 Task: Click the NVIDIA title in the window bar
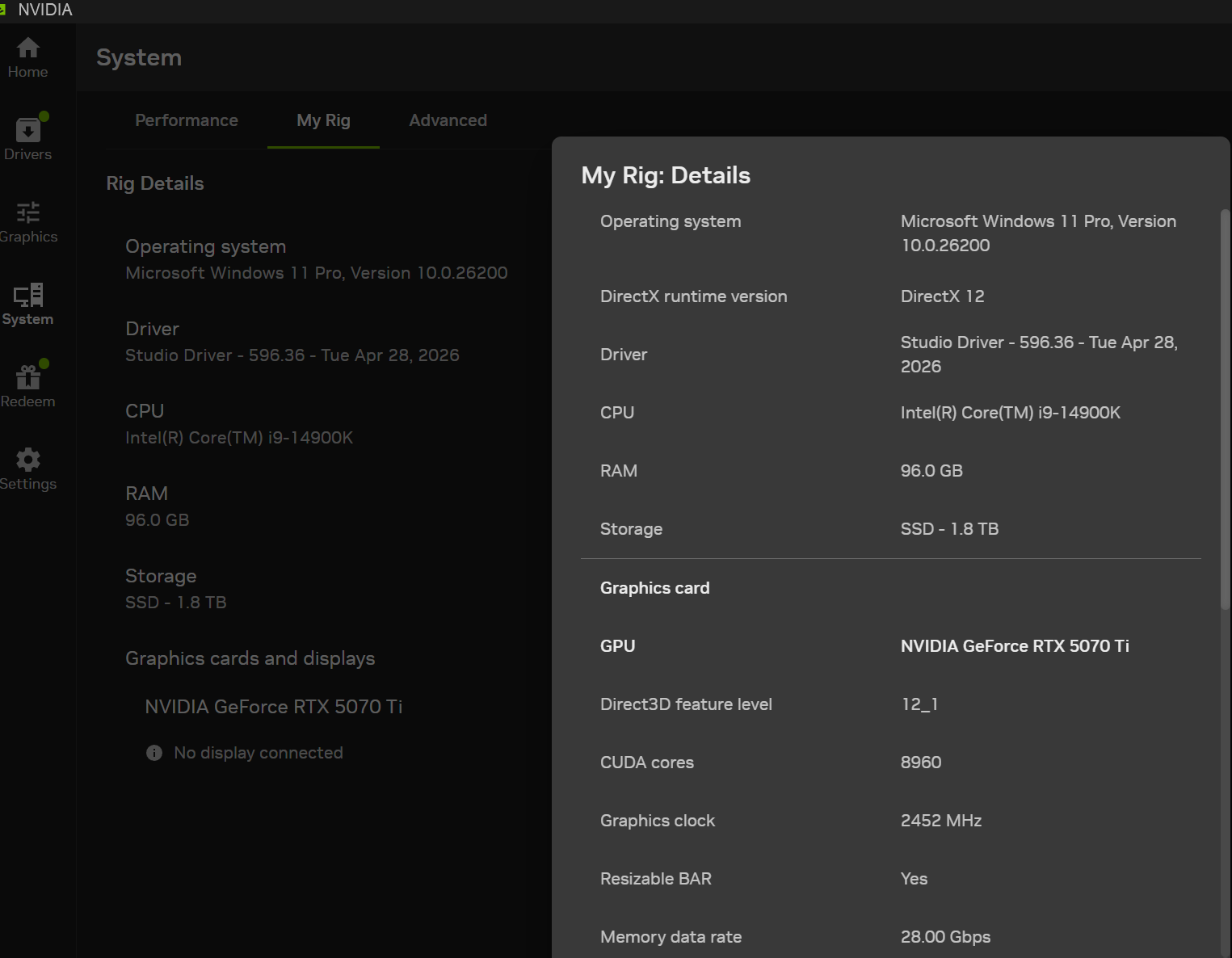pos(45,10)
